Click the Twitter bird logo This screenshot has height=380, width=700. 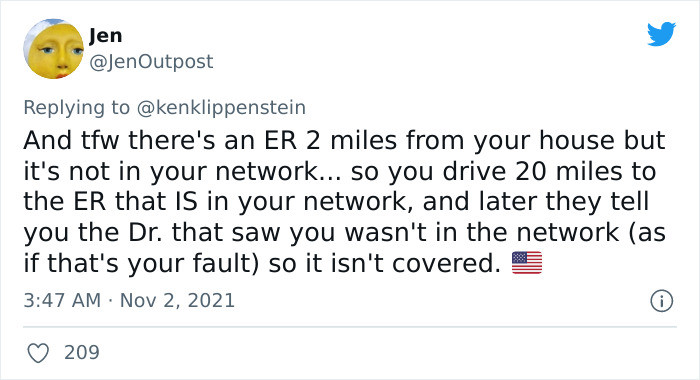point(661,34)
